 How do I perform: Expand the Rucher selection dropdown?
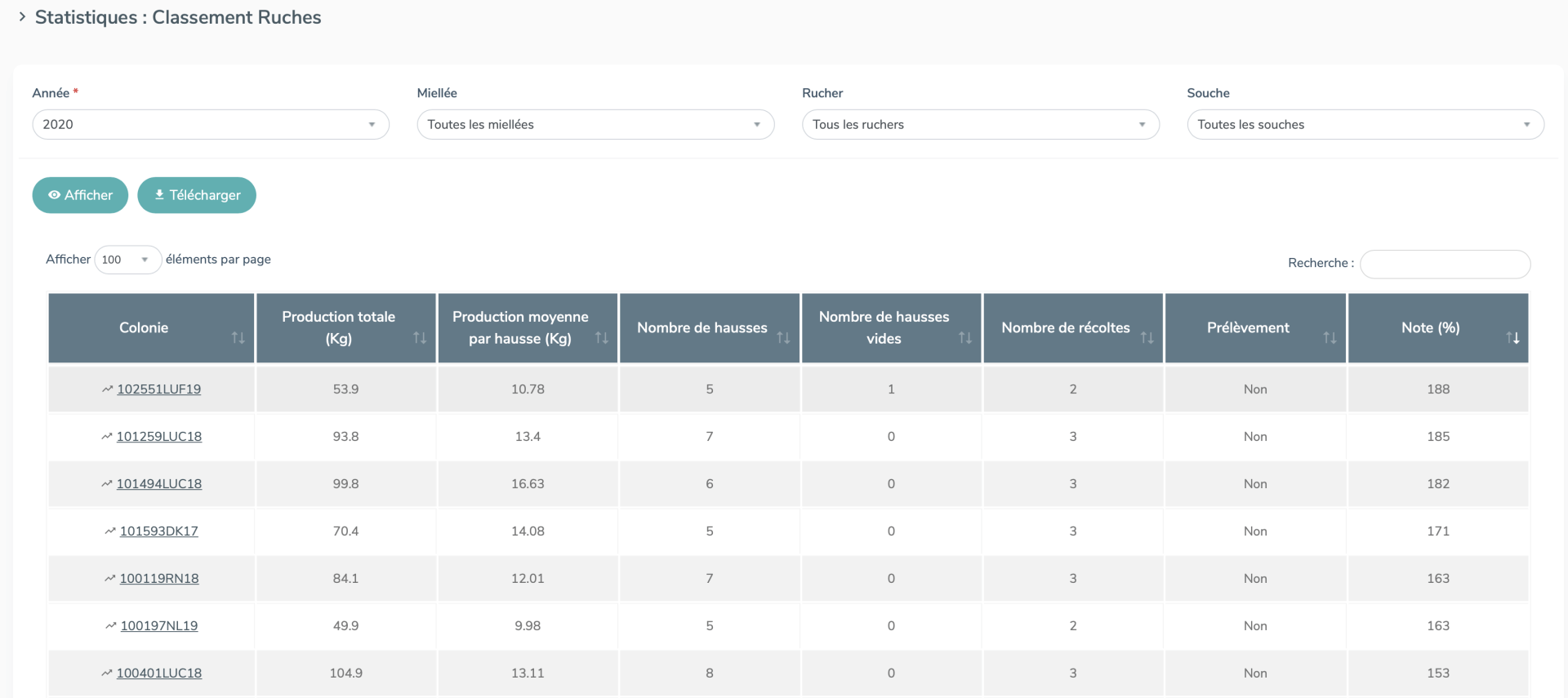click(980, 125)
